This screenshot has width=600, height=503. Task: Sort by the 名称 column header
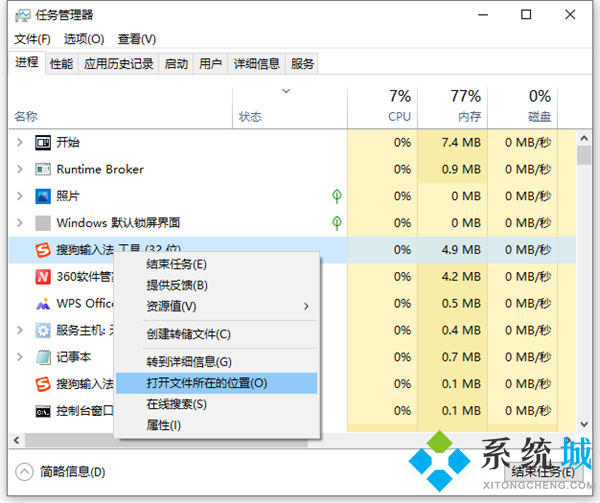(120, 108)
